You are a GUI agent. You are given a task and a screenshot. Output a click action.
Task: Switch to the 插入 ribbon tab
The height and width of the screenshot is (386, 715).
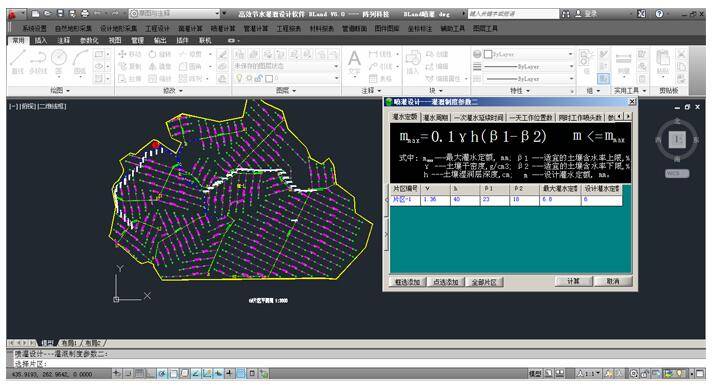click(41, 40)
